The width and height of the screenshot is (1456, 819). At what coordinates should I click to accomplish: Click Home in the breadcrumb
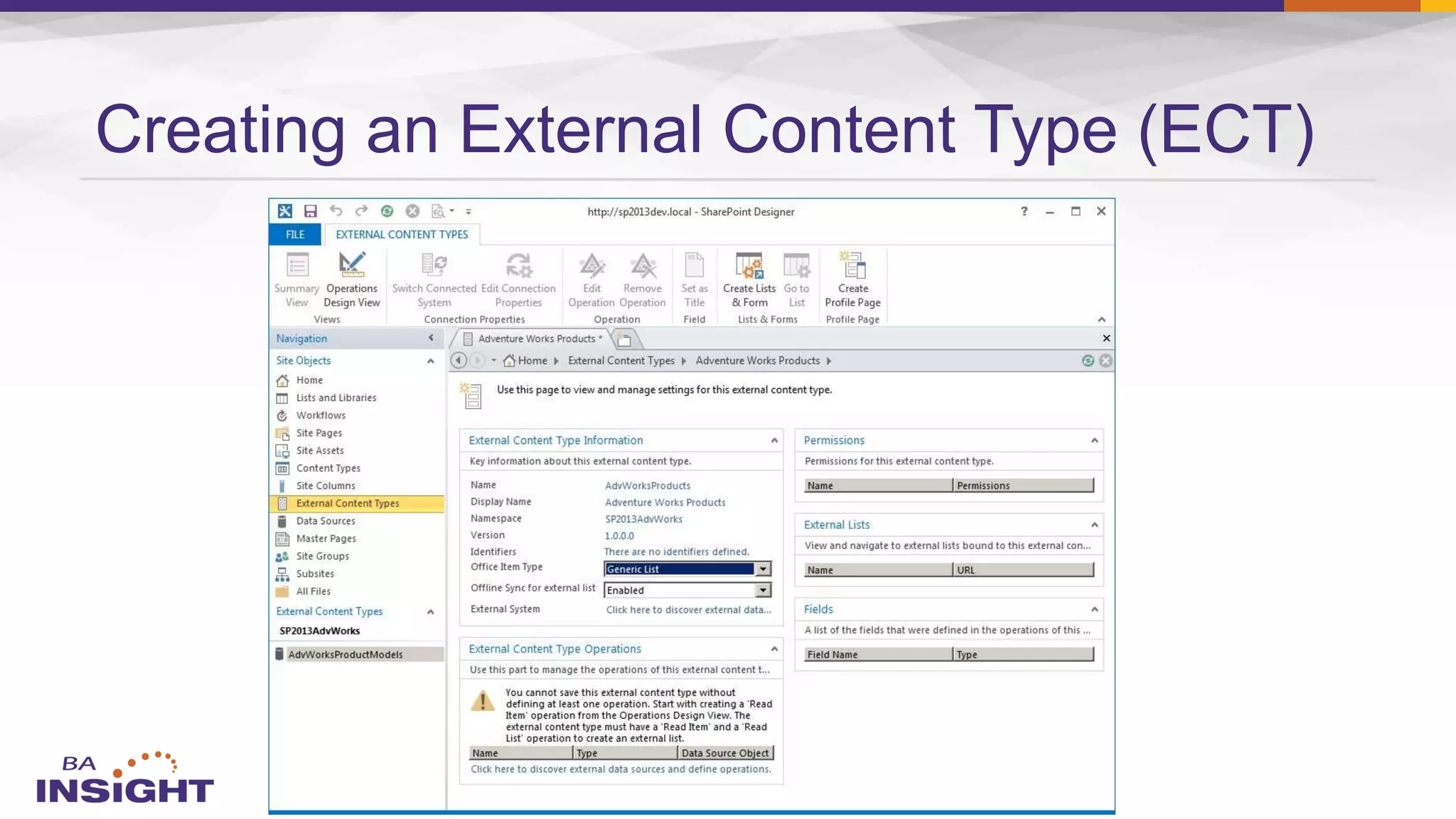click(x=532, y=360)
